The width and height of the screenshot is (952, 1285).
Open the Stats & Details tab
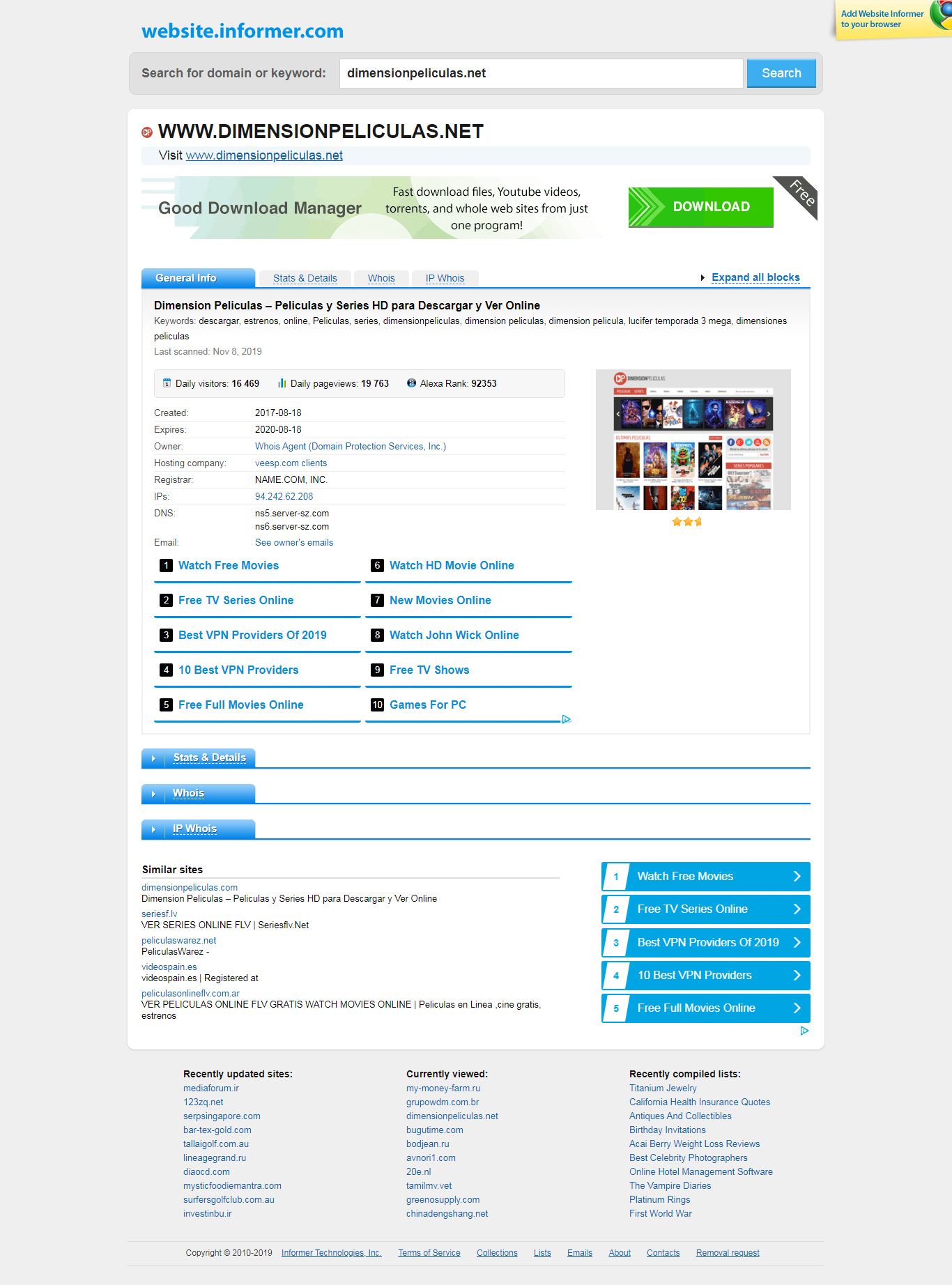pos(305,278)
